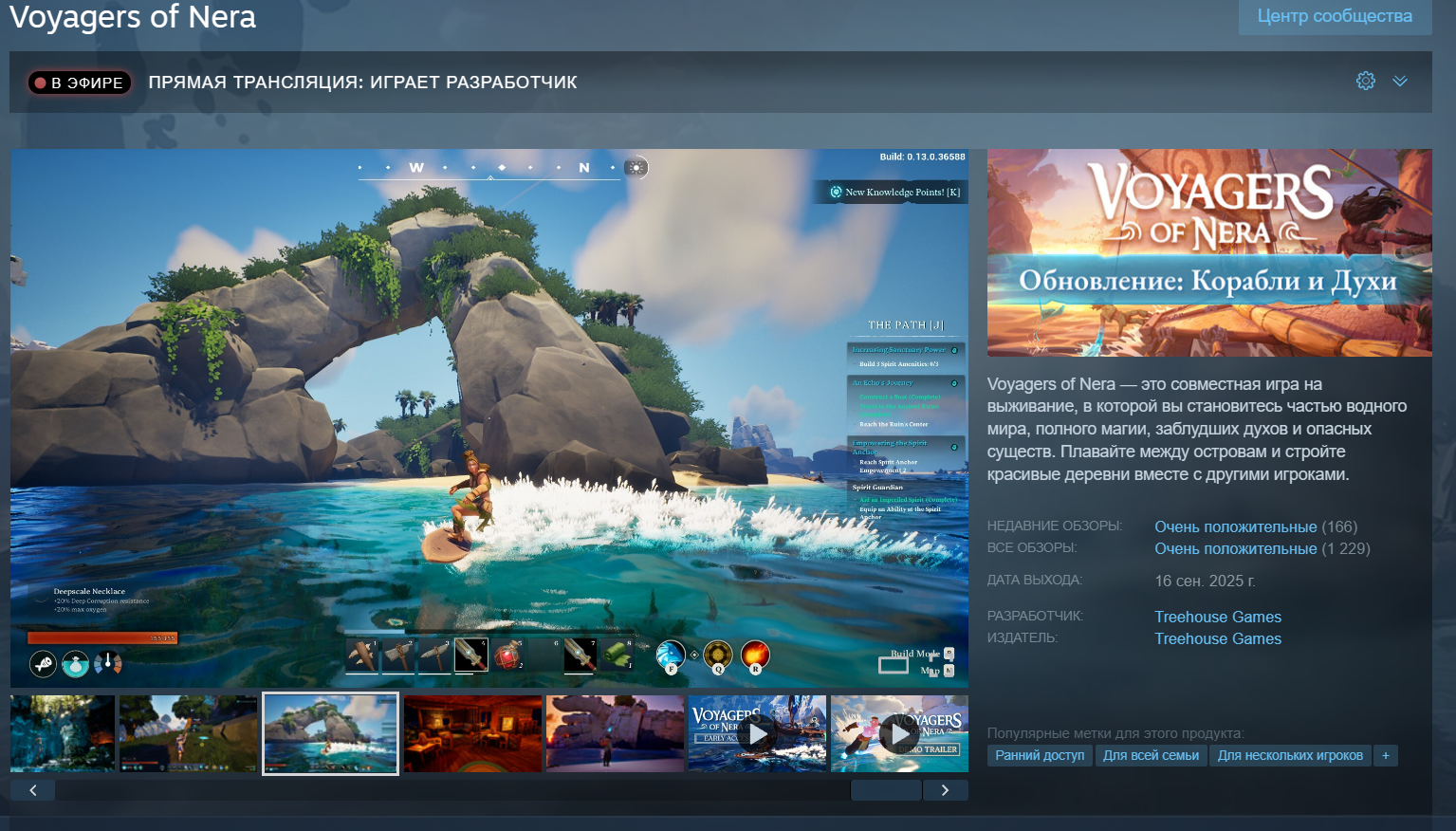1456x831 pixels.
Task: Click the РАЗРАБОТЧИК label
Action: 1036,616
